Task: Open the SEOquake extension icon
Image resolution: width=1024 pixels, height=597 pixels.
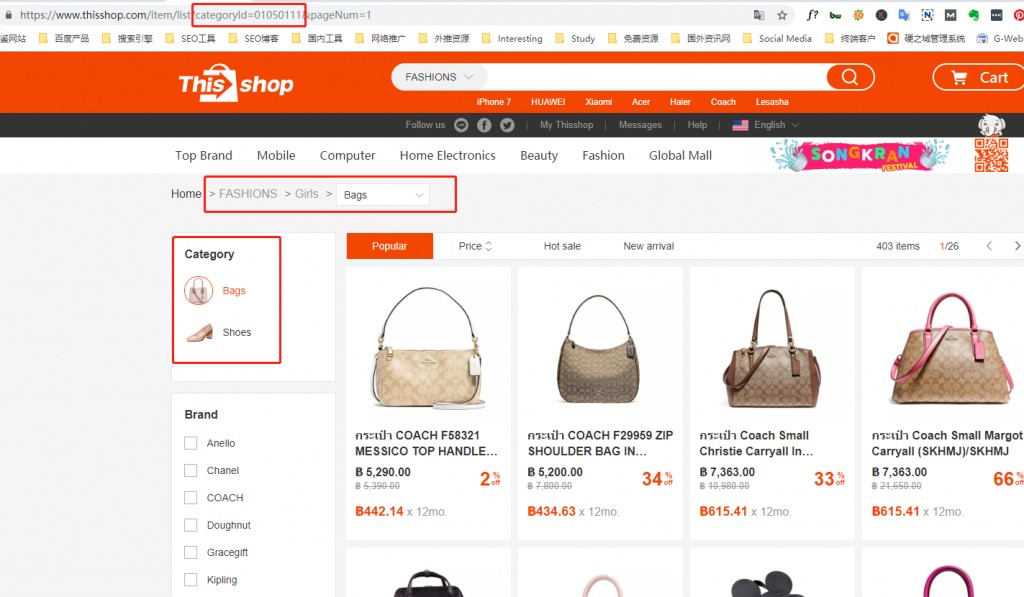Action: coord(858,15)
